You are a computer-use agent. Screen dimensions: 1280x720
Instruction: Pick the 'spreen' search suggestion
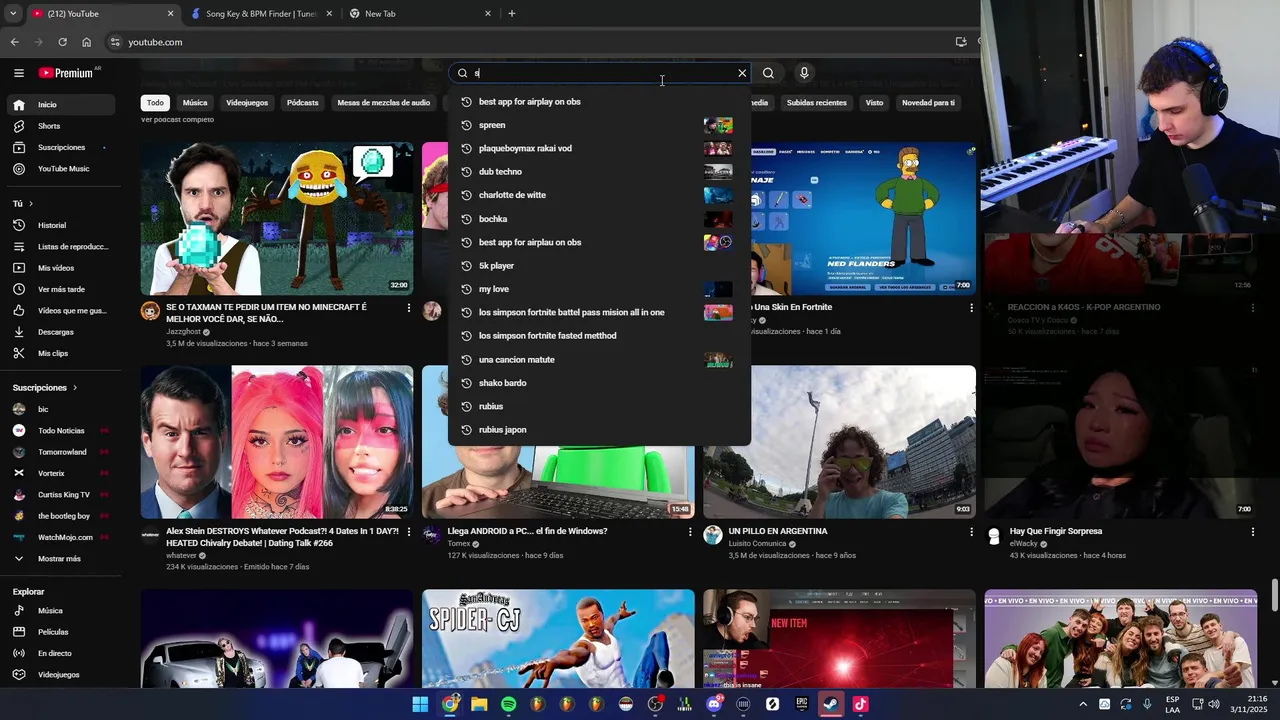click(x=599, y=125)
